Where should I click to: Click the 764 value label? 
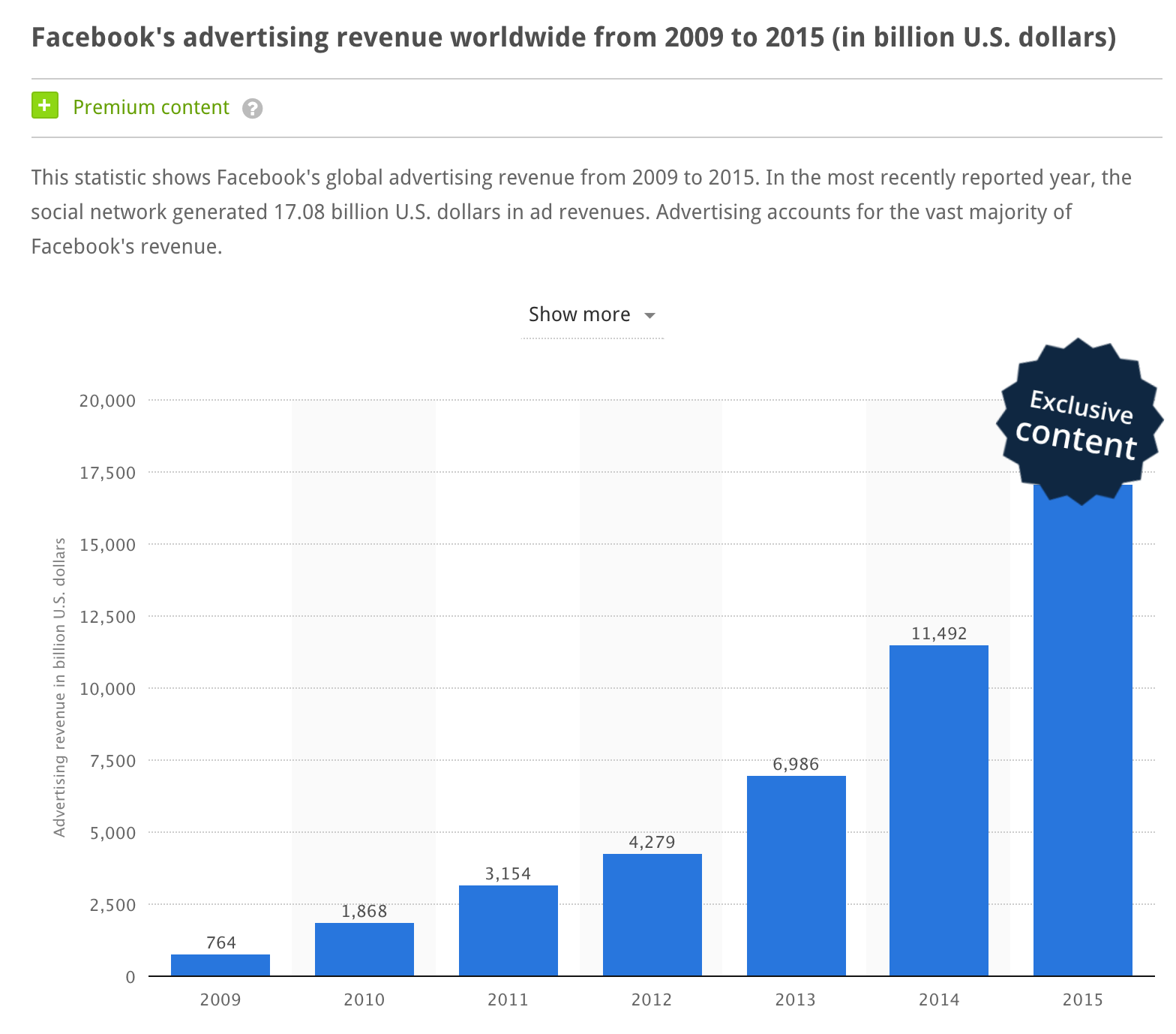[221, 942]
